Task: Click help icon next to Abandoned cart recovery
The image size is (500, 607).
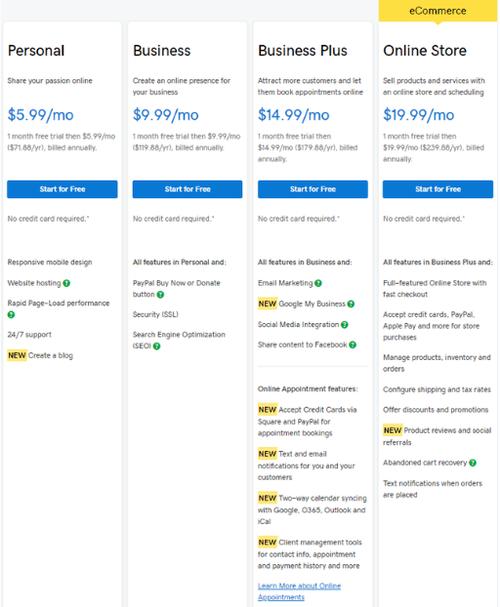Action: point(473,463)
